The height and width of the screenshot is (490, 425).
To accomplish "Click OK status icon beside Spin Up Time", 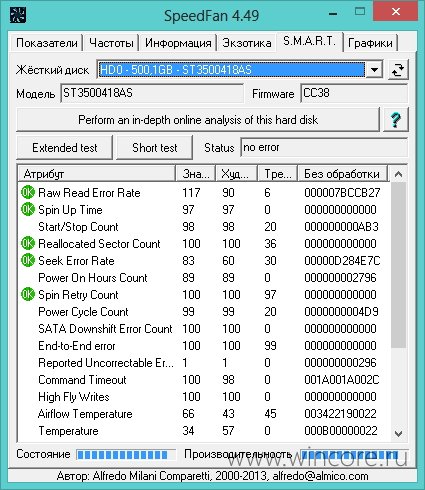I will coord(28,209).
